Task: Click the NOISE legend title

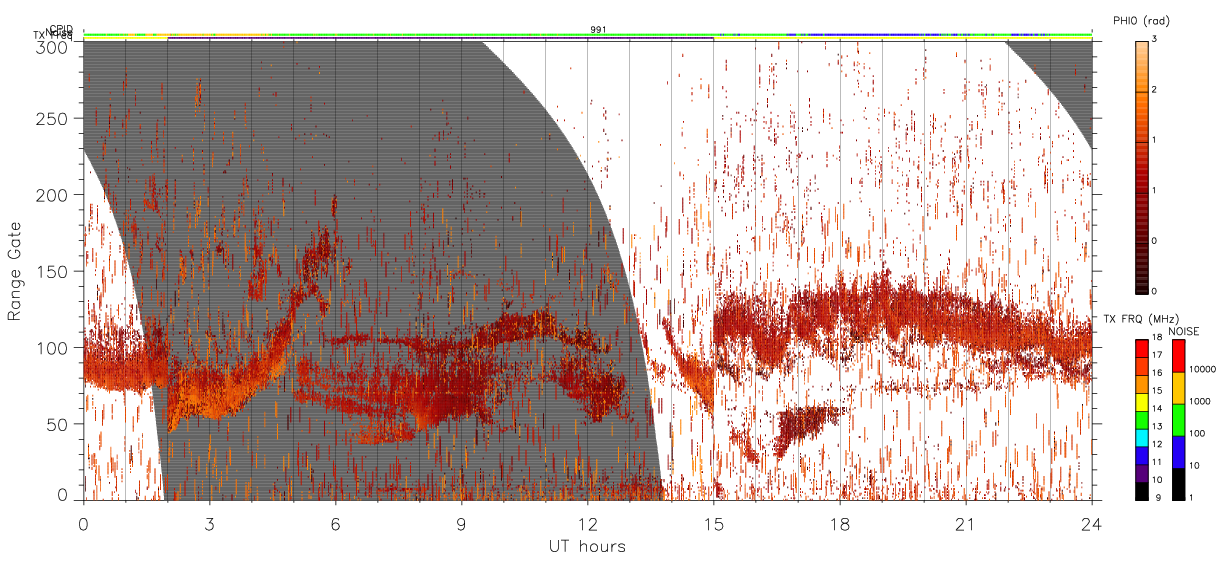Action: click(x=1184, y=330)
